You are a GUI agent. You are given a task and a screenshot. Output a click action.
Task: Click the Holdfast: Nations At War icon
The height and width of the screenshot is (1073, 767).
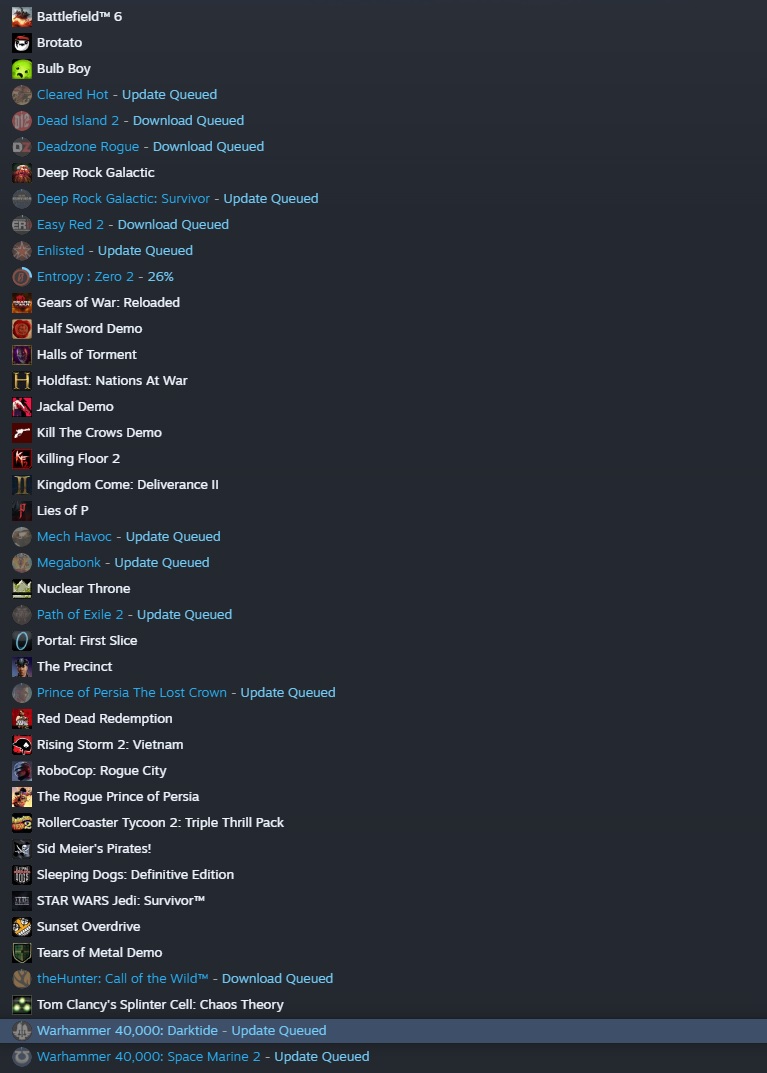tap(22, 380)
